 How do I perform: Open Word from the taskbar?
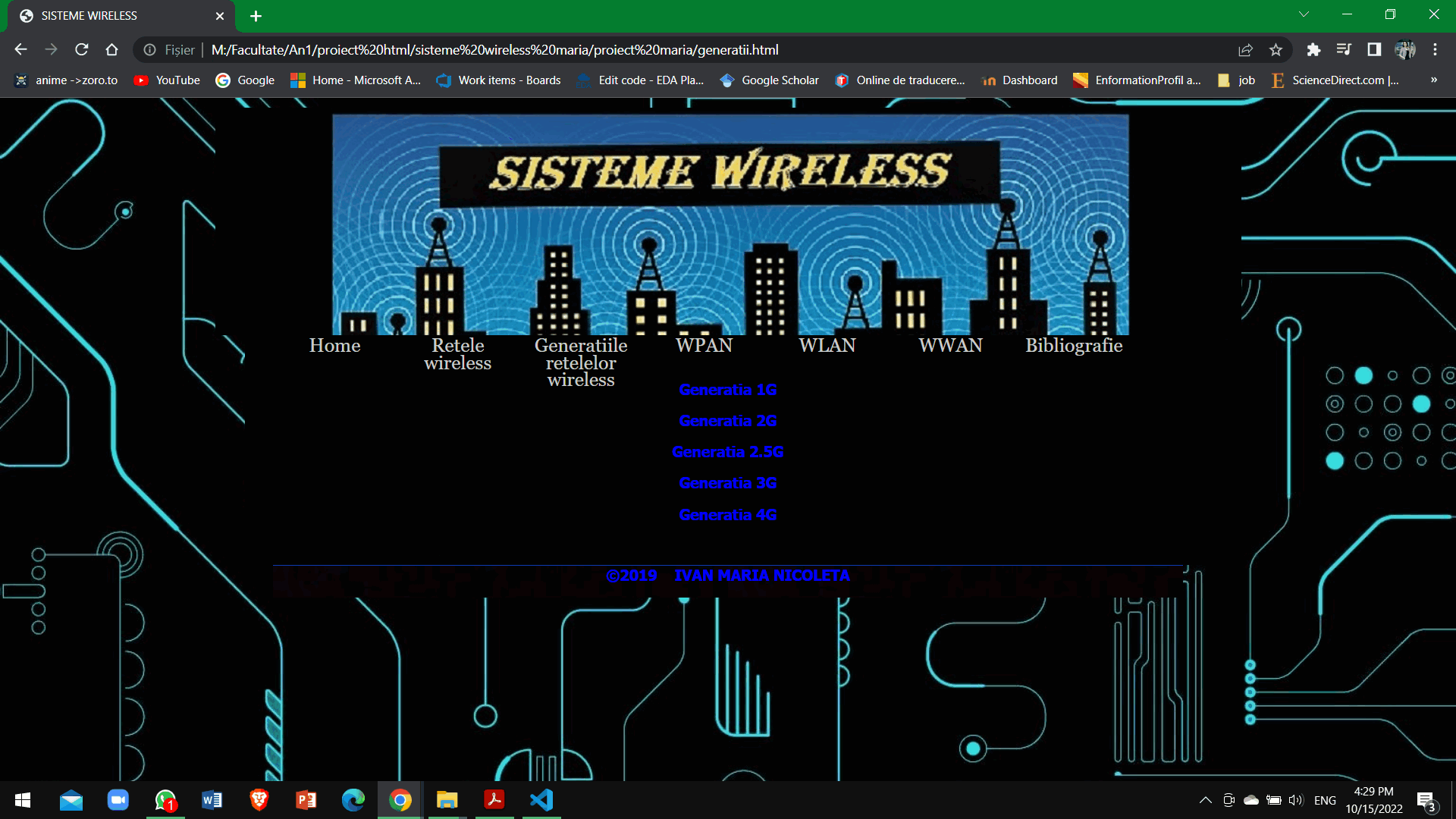212,800
